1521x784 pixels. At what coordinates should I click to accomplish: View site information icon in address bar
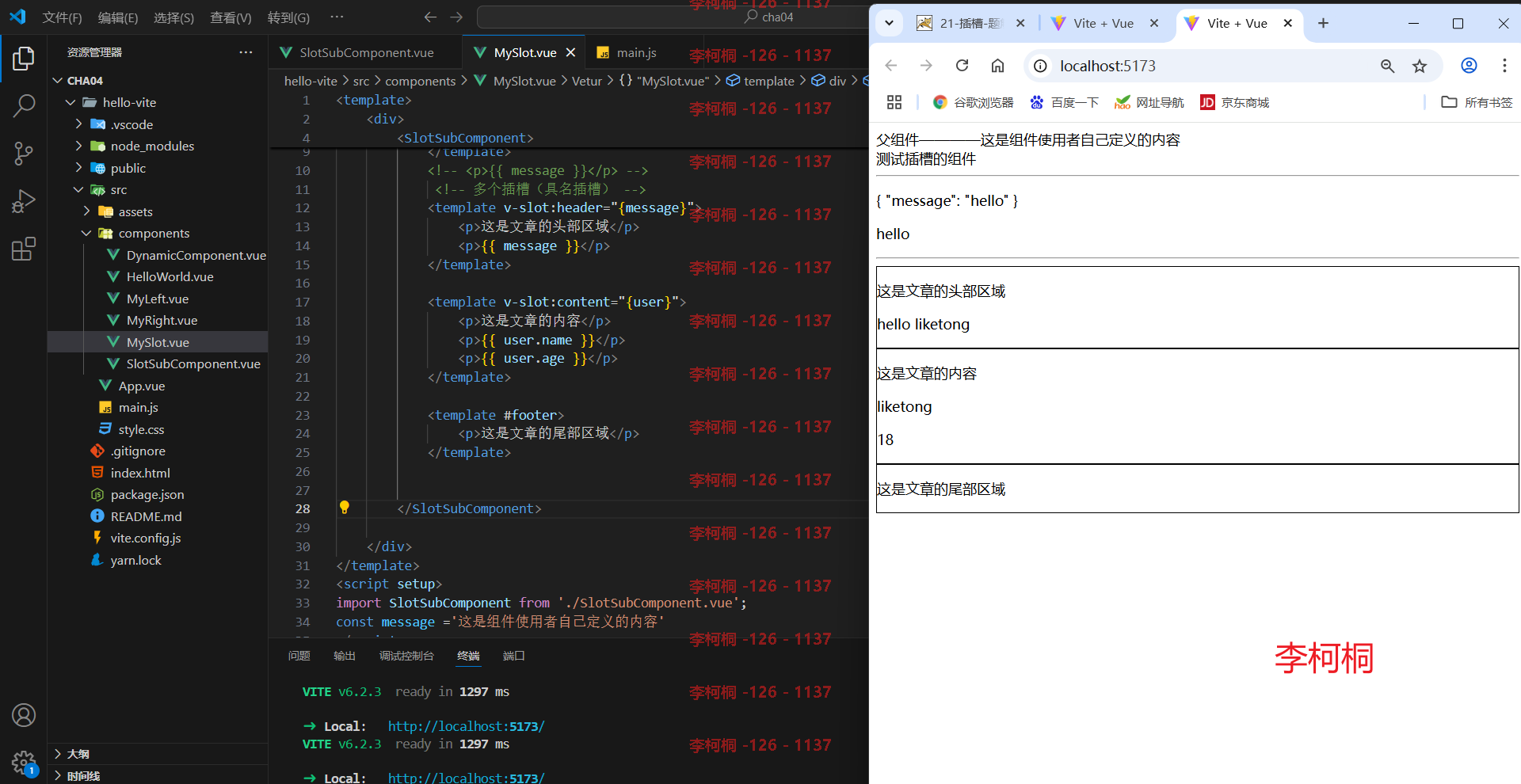tap(1041, 66)
